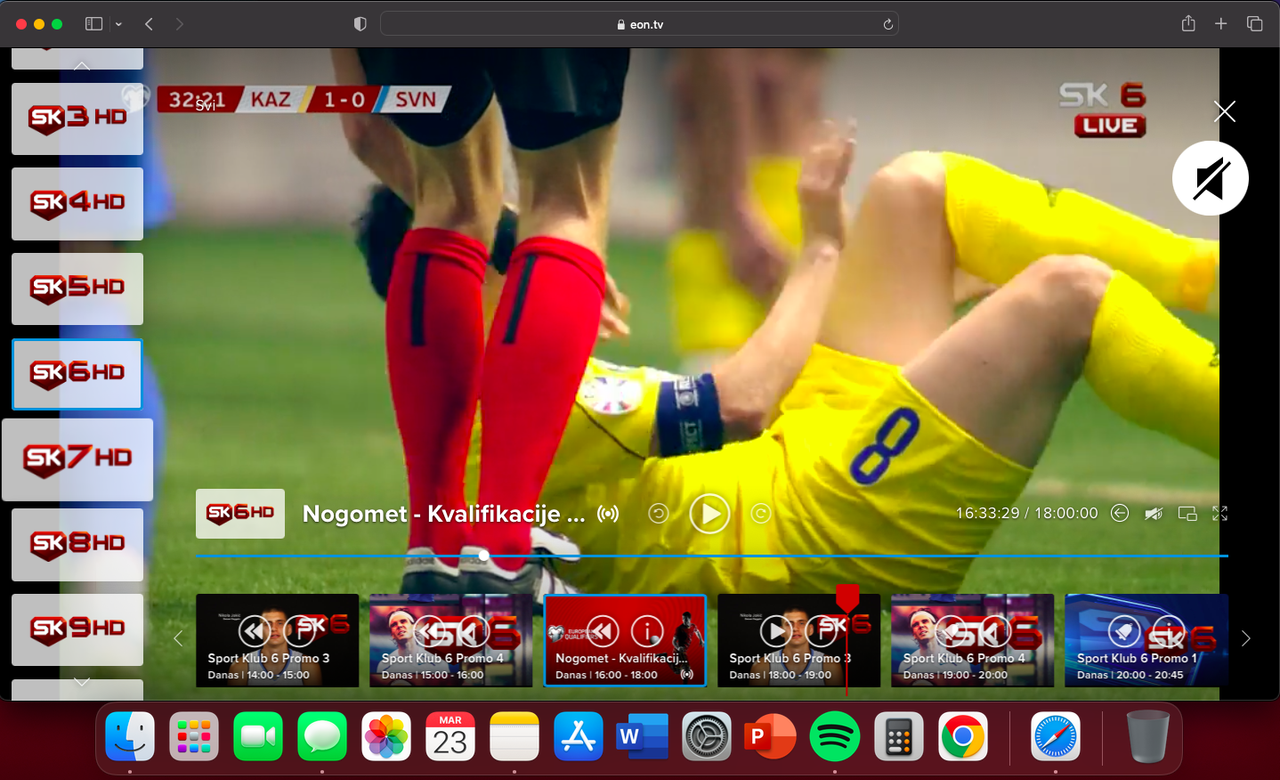1280x780 pixels.
Task: Go to previous channel arrow icon
Action: pyautogui.click(x=1120, y=513)
